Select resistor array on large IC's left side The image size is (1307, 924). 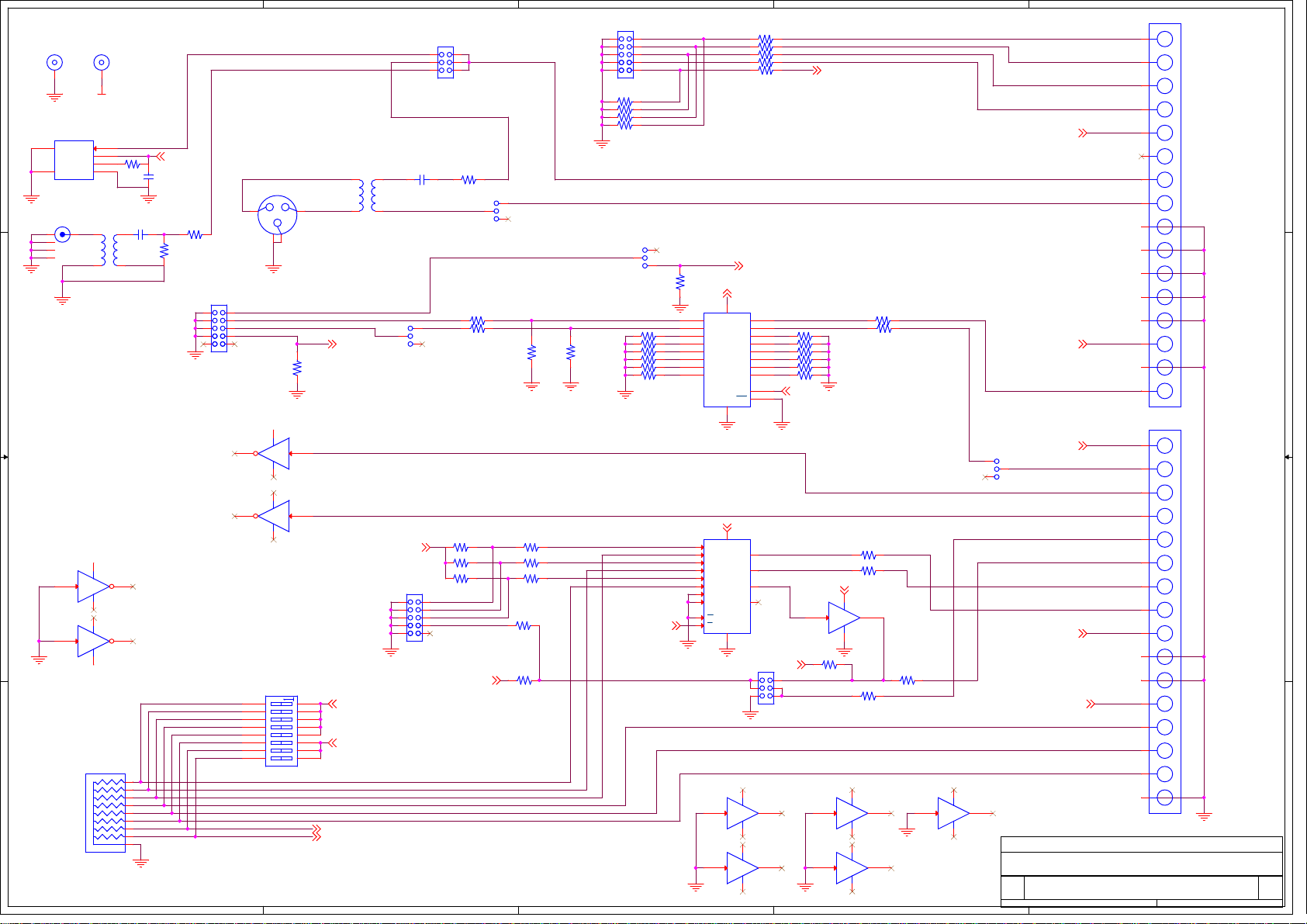pos(648,355)
